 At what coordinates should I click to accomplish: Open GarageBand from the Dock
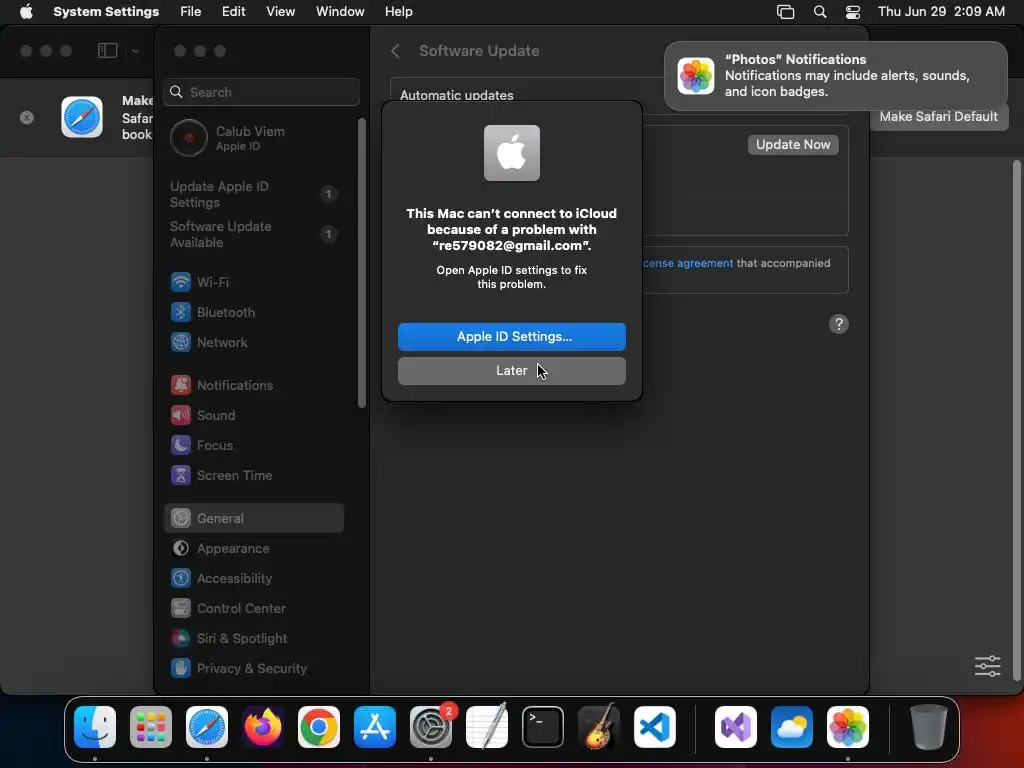tap(599, 726)
